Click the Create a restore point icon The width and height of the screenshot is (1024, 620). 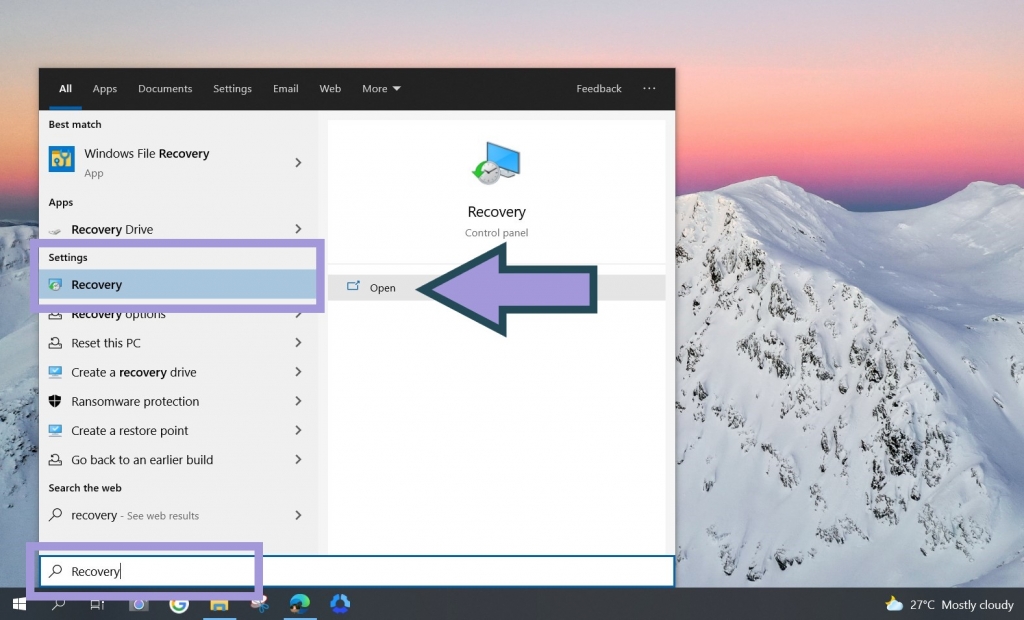click(x=55, y=430)
